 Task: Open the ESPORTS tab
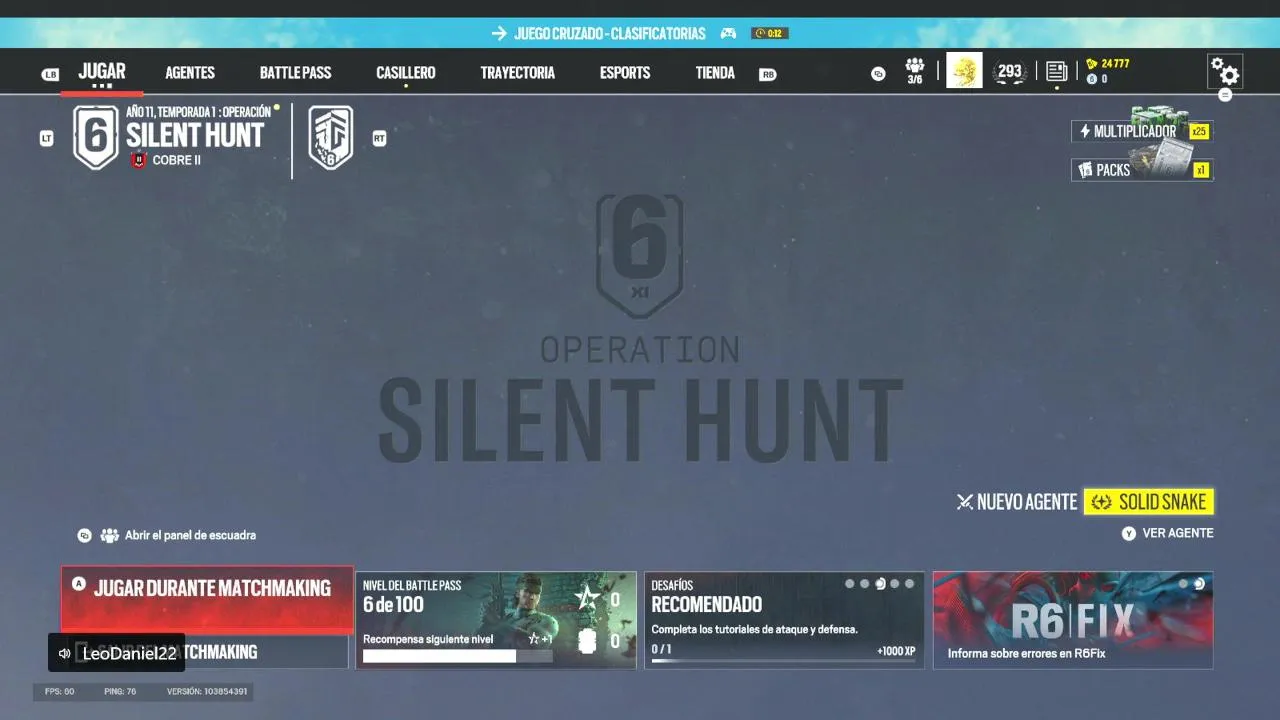(625, 73)
